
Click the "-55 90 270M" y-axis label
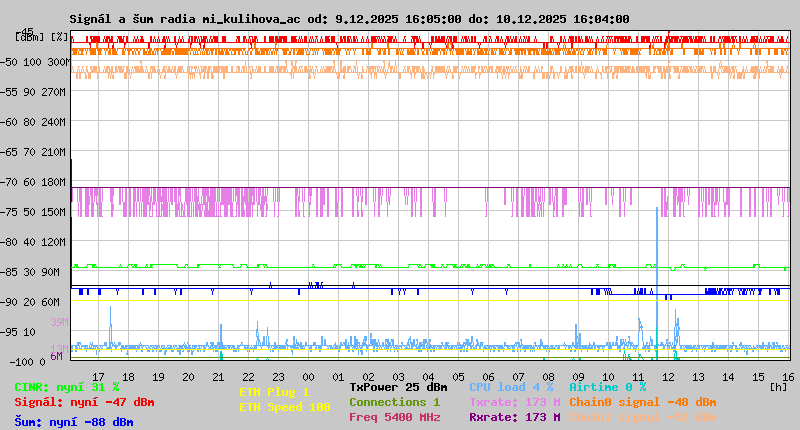33,92
